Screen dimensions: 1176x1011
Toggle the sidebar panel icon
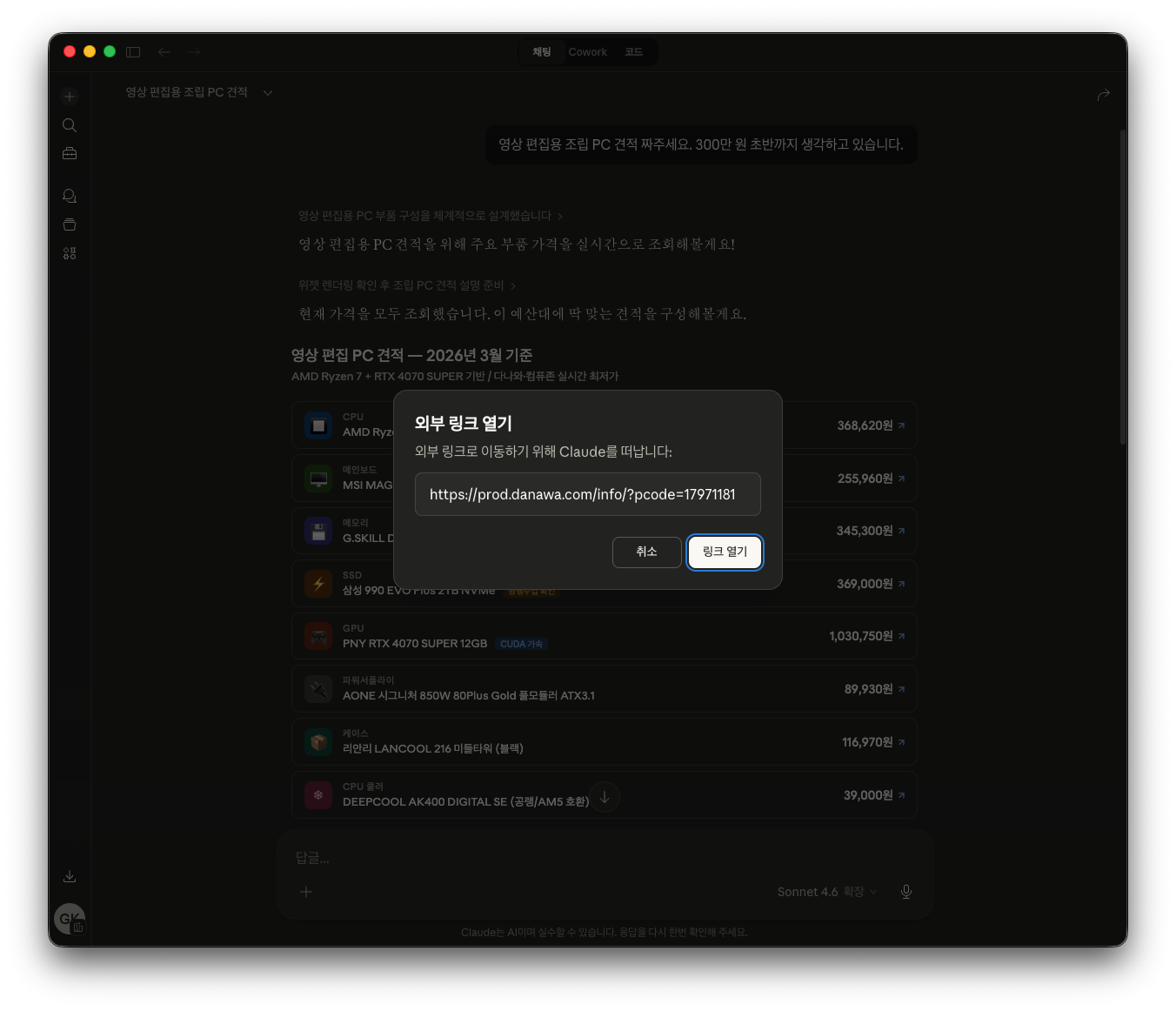(x=133, y=52)
